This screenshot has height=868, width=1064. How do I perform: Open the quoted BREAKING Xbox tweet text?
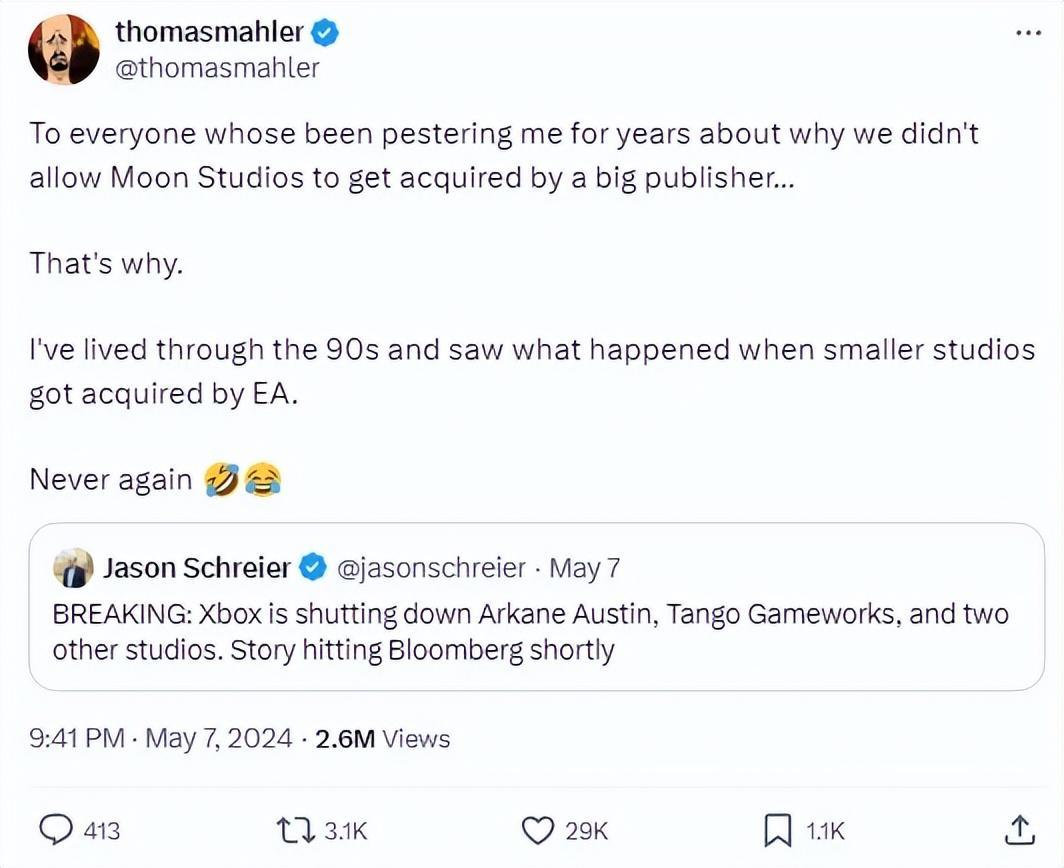click(x=530, y=632)
